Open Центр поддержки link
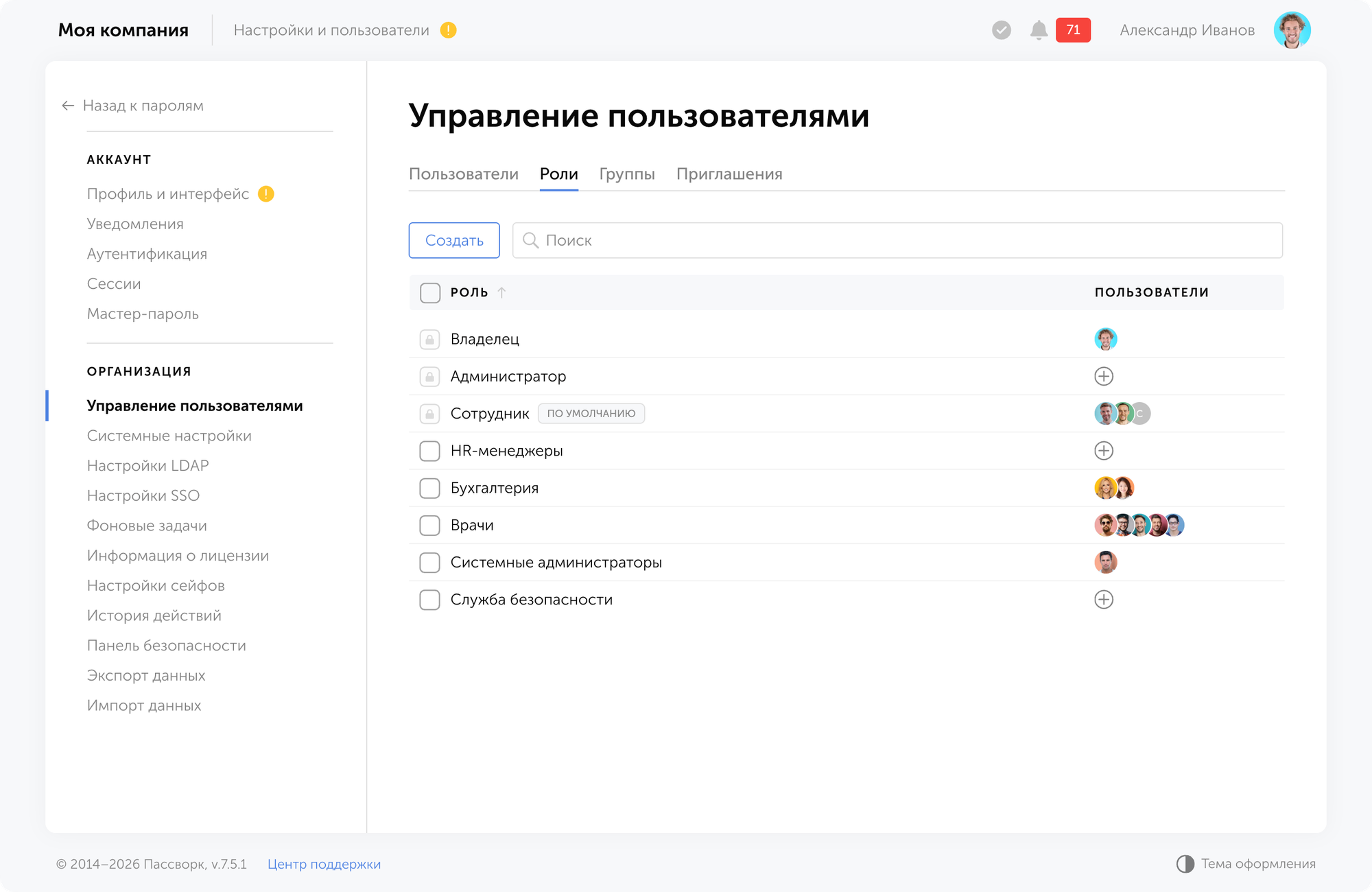 (x=325, y=864)
